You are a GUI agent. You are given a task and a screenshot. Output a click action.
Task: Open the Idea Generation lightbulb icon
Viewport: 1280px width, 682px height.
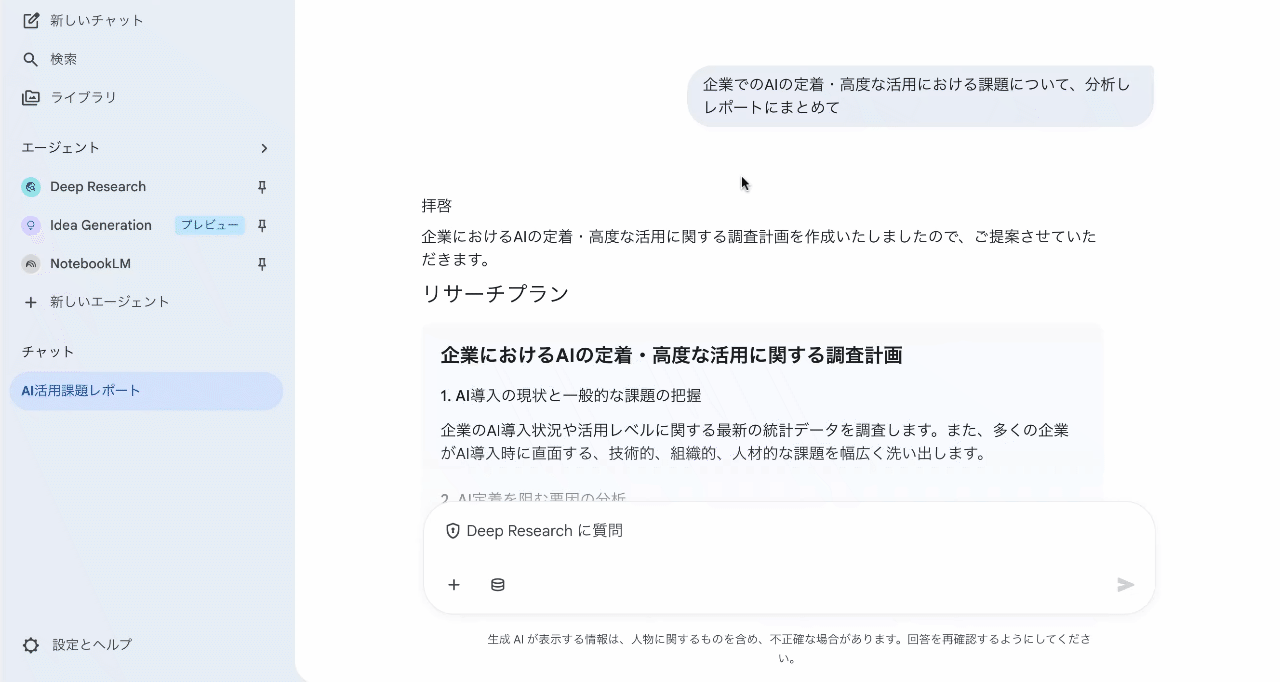click(x=31, y=225)
